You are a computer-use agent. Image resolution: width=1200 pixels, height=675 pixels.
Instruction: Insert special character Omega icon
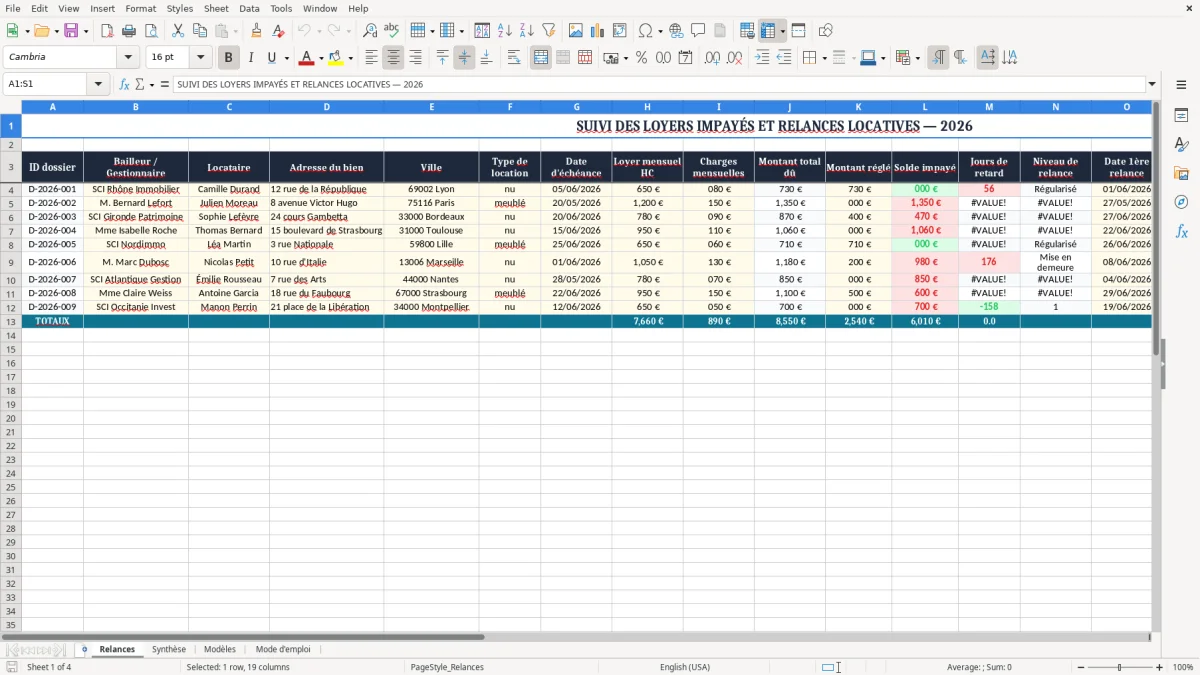(x=646, y=31)
